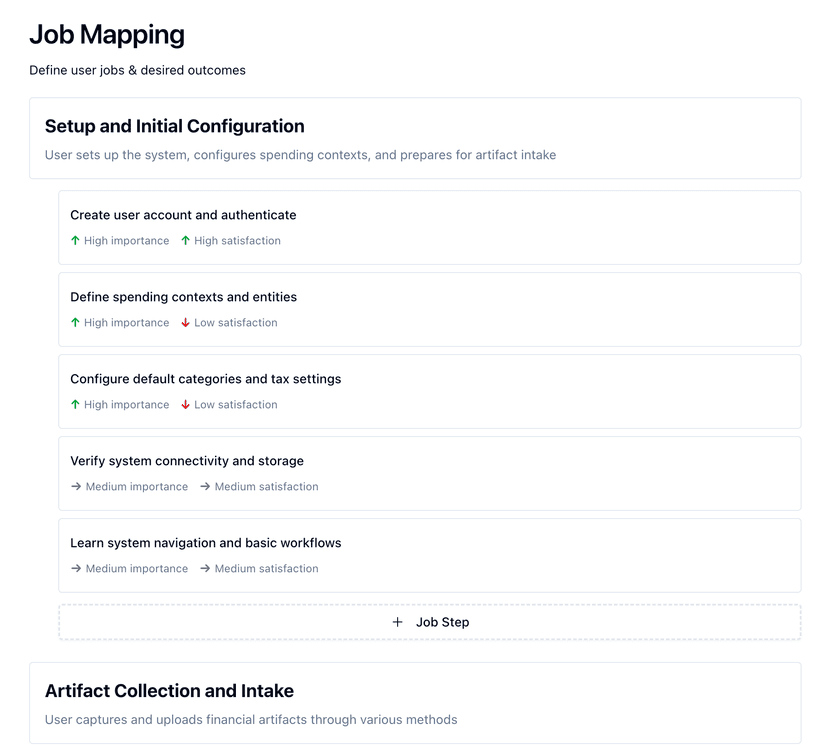Click the Job Mapping page title

[x=106, y=34]
